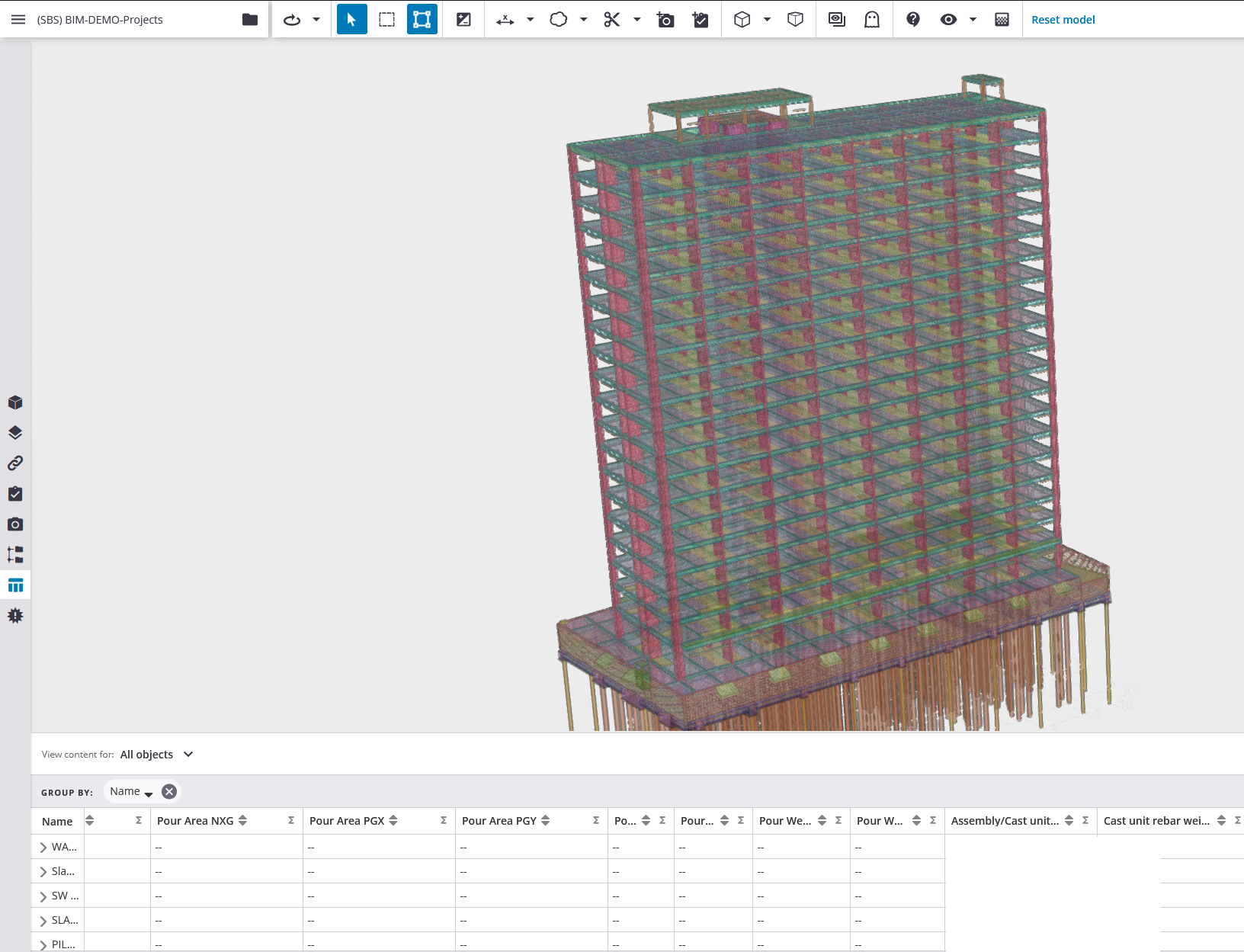Screen dimensions: 1244x952
Task: Toggle the invert contrast display mode
Action: (463, 19)
